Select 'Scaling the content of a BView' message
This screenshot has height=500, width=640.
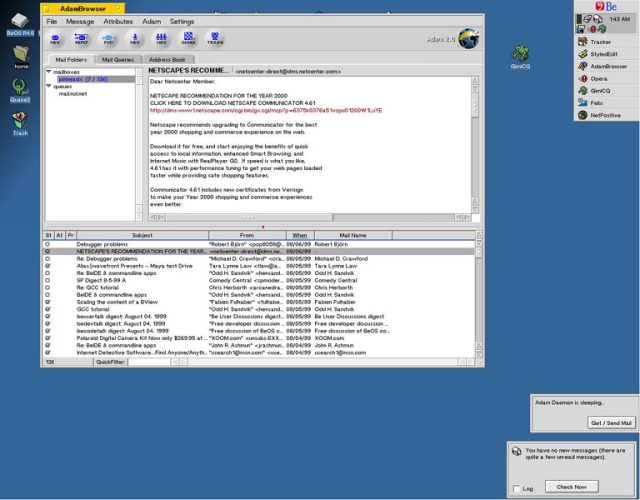point(259,302)
